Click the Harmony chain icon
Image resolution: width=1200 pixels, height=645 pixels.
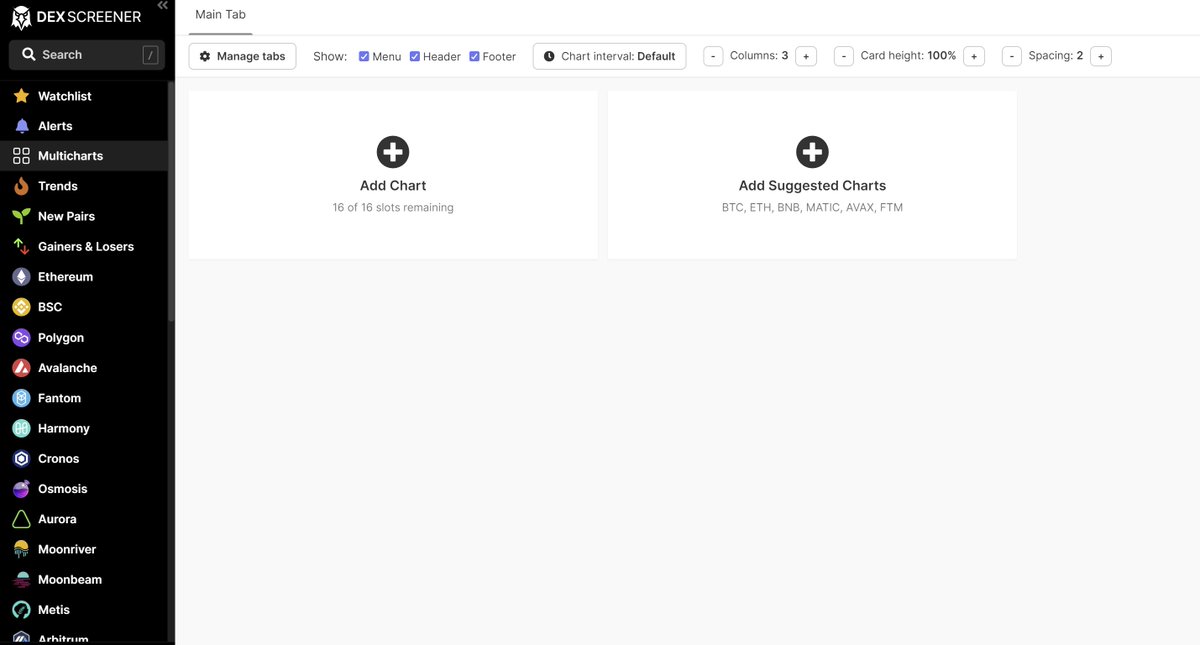pyautogui.click(x=21, y=428)
